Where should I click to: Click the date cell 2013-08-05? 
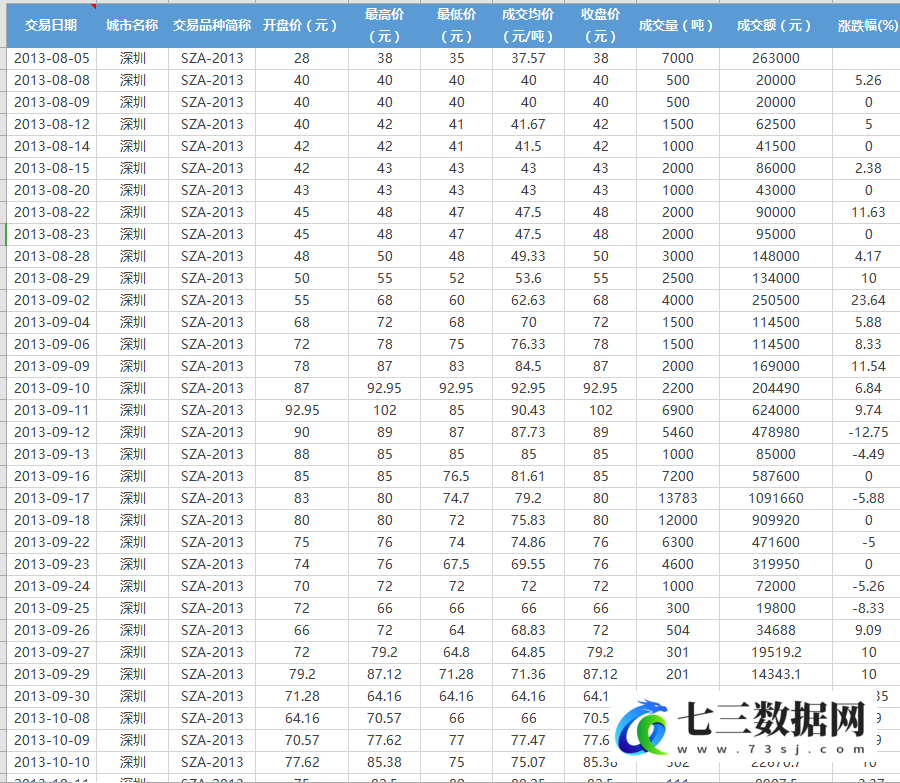52,59
